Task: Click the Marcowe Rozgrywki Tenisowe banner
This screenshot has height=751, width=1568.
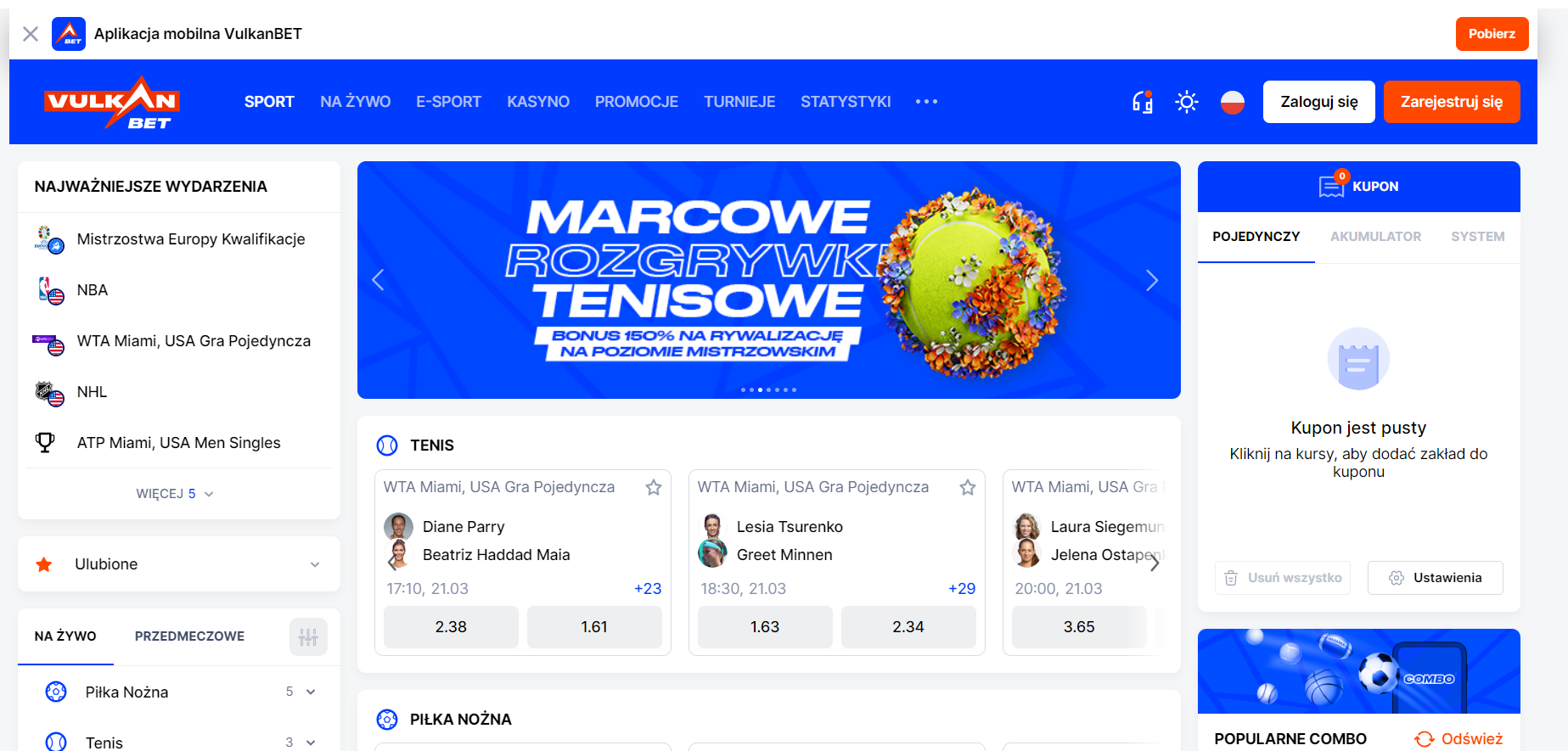Action: click(769, 280)
